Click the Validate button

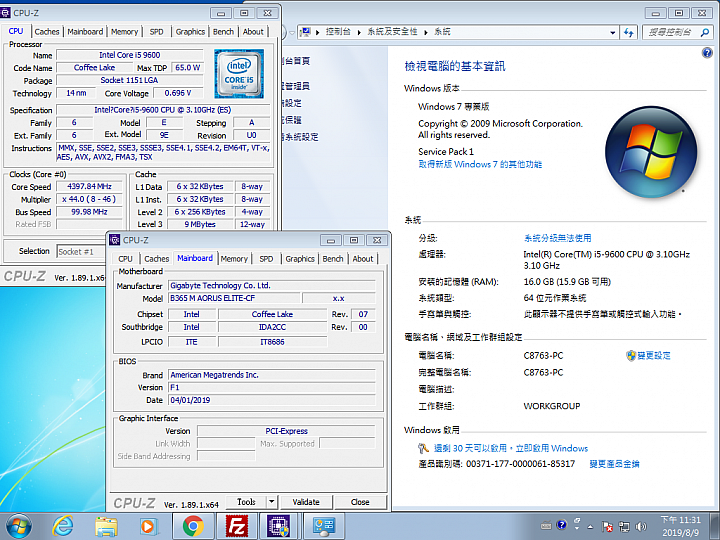[x=306, y=502]
